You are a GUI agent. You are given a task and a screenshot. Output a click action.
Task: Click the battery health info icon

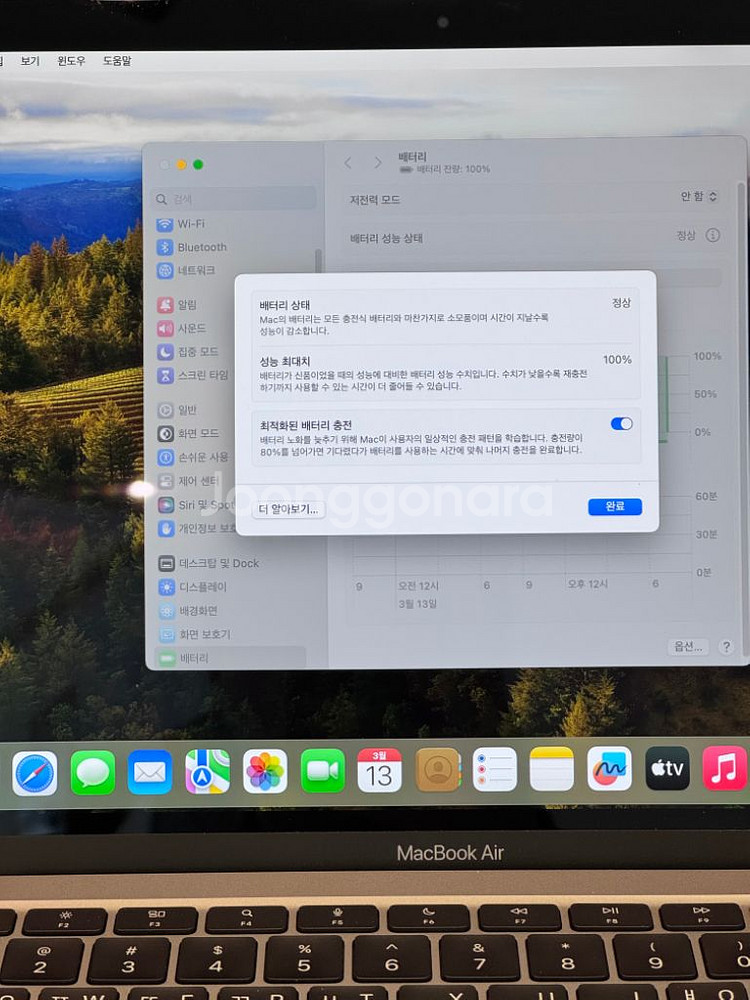click(x=713, y=235)
